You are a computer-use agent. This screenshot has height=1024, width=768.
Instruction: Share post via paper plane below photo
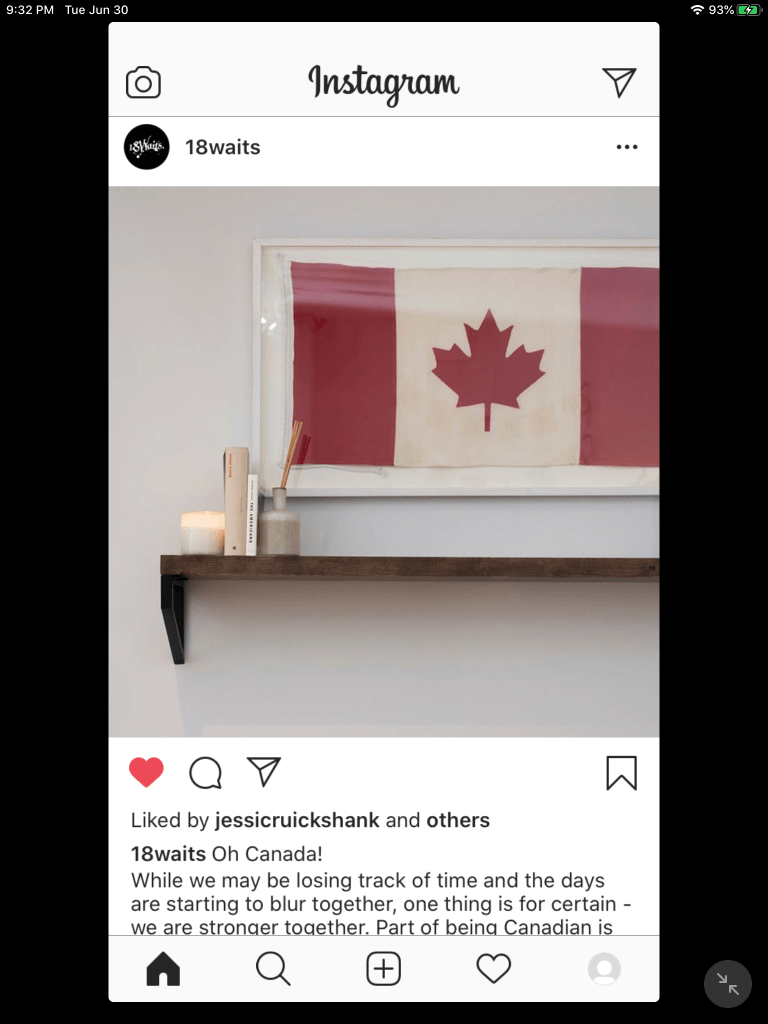pyautogui.click(x=263, y=771)
